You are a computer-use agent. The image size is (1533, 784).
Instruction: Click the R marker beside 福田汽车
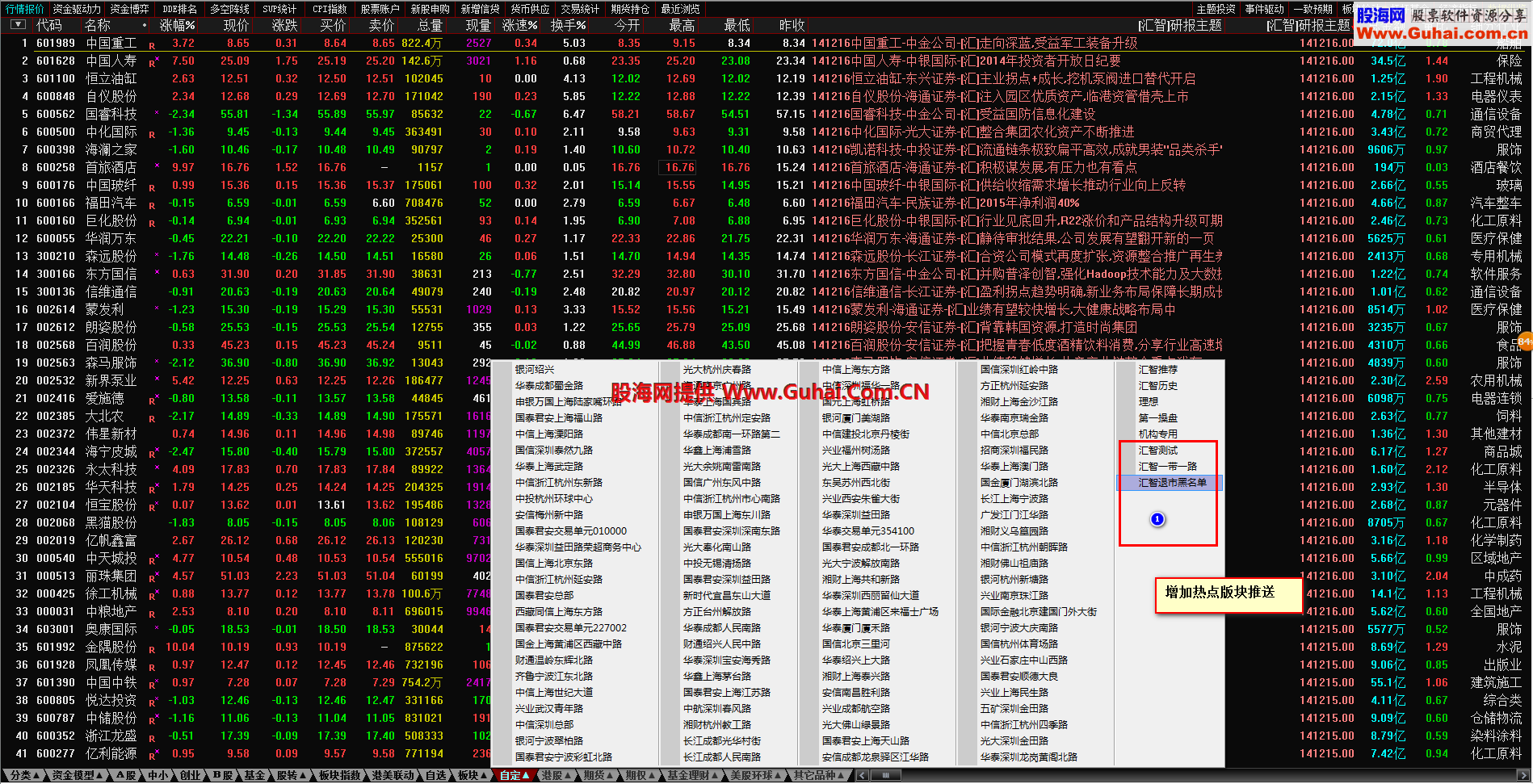click(152, 205)
